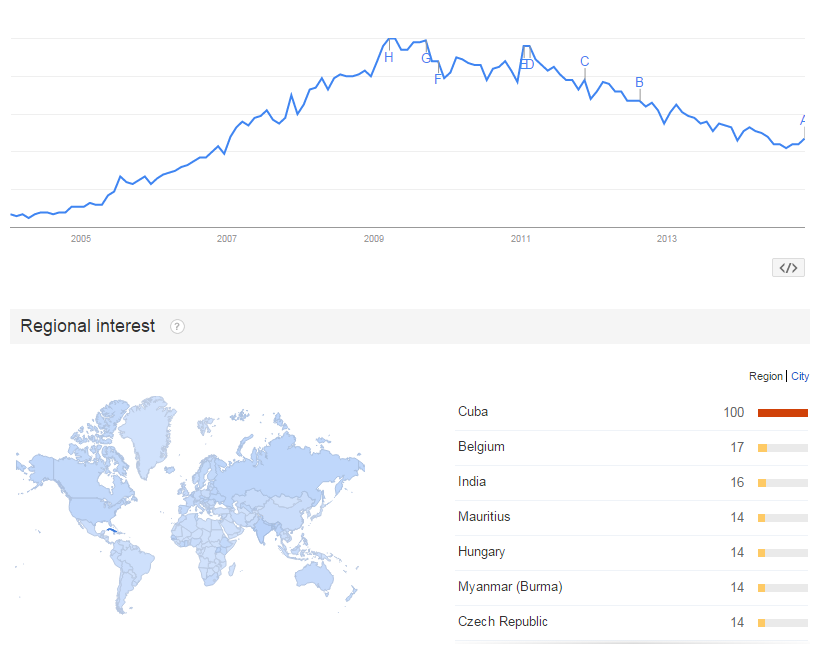Select India in the region list
Viewport: 827px width, 654px height.
[472, 482]
